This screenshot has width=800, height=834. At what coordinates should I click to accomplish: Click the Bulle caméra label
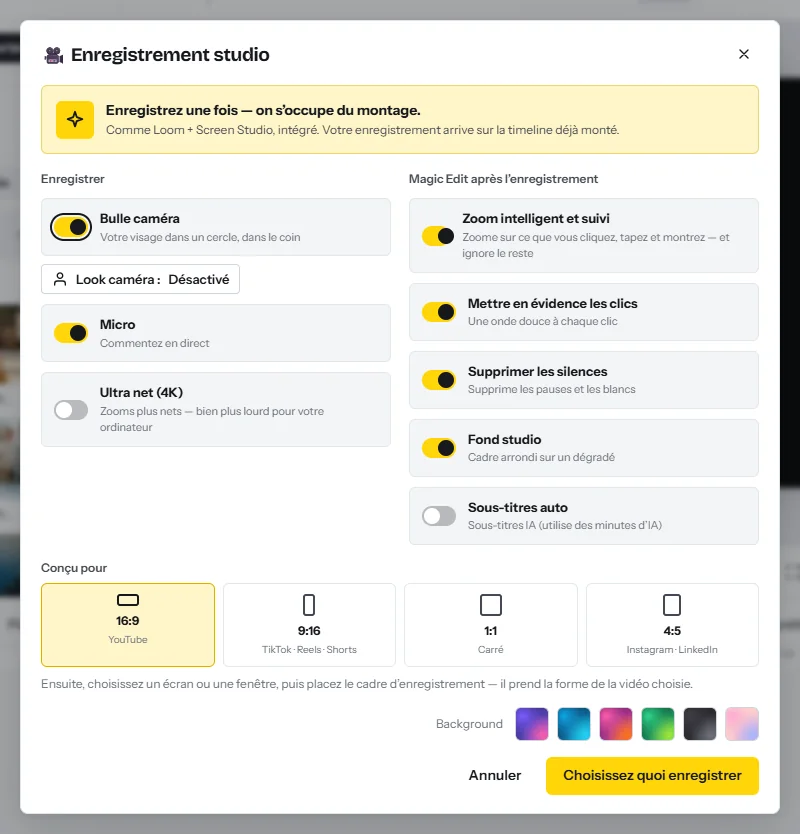click(x=140, y=219)
